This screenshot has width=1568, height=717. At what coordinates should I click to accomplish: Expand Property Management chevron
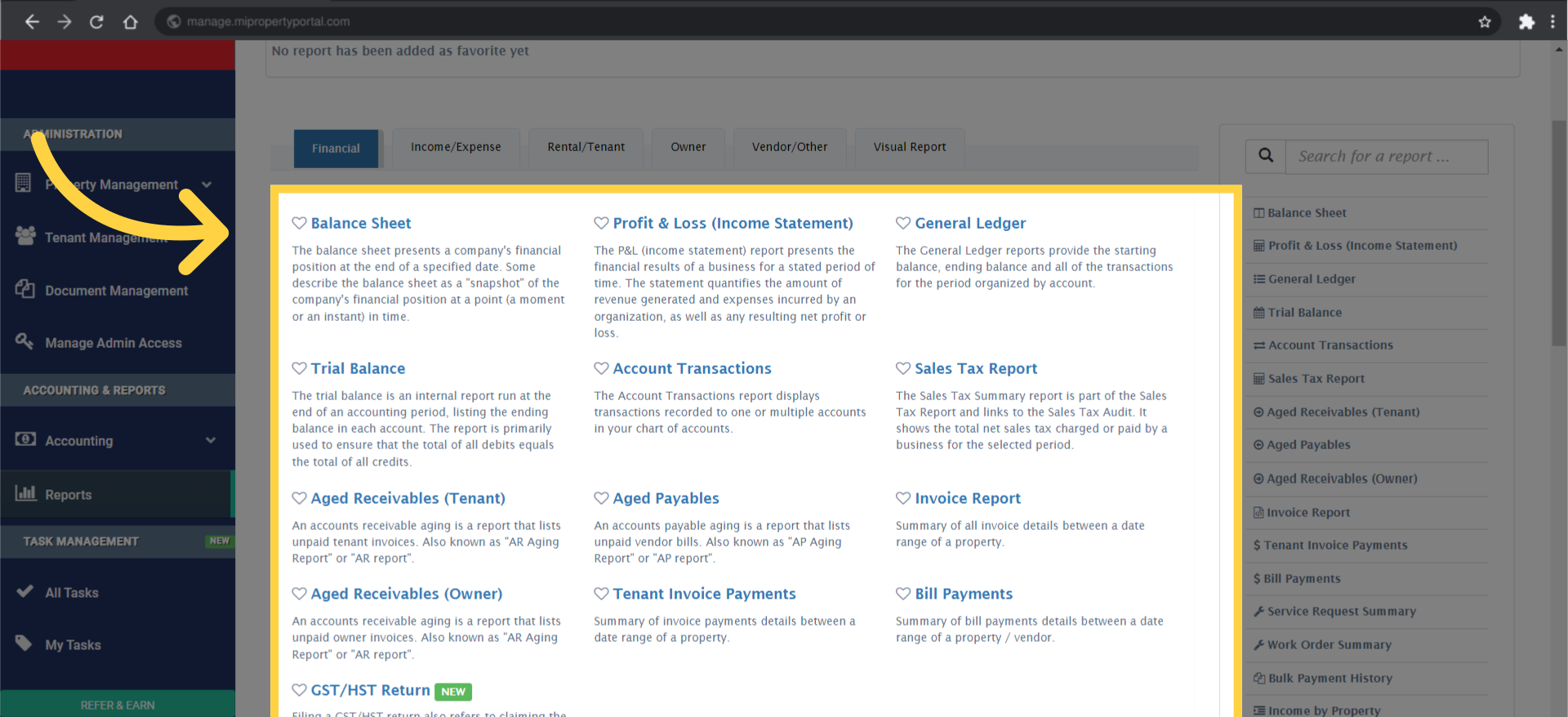coord(207,185)
